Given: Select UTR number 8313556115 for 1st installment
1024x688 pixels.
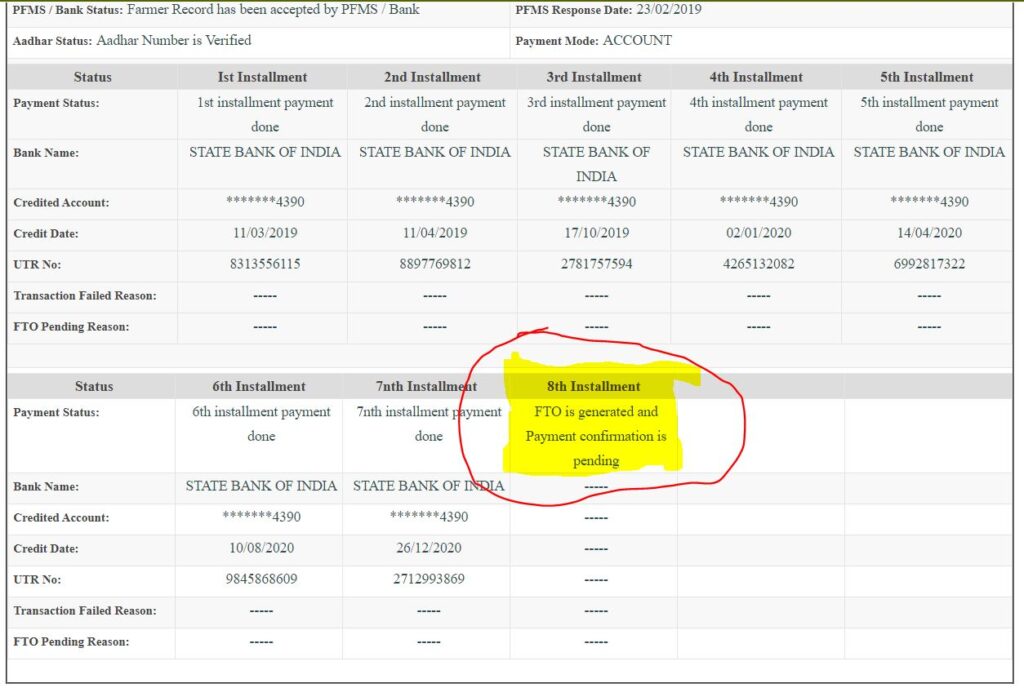Looking at the screenshot, I should 262,265.
